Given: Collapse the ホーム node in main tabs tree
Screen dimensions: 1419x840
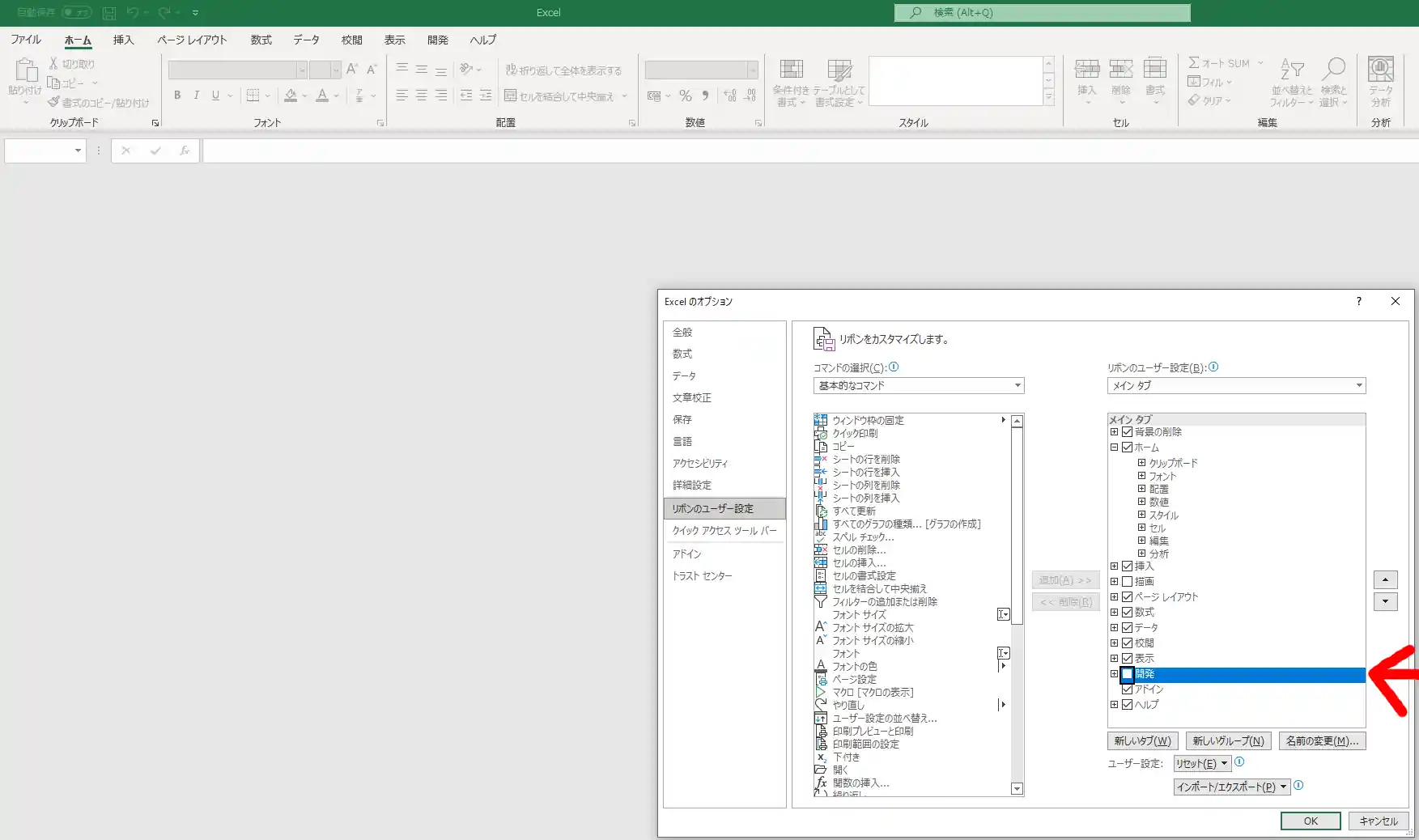Looking at the screenshot, I should pos(1114,448).
